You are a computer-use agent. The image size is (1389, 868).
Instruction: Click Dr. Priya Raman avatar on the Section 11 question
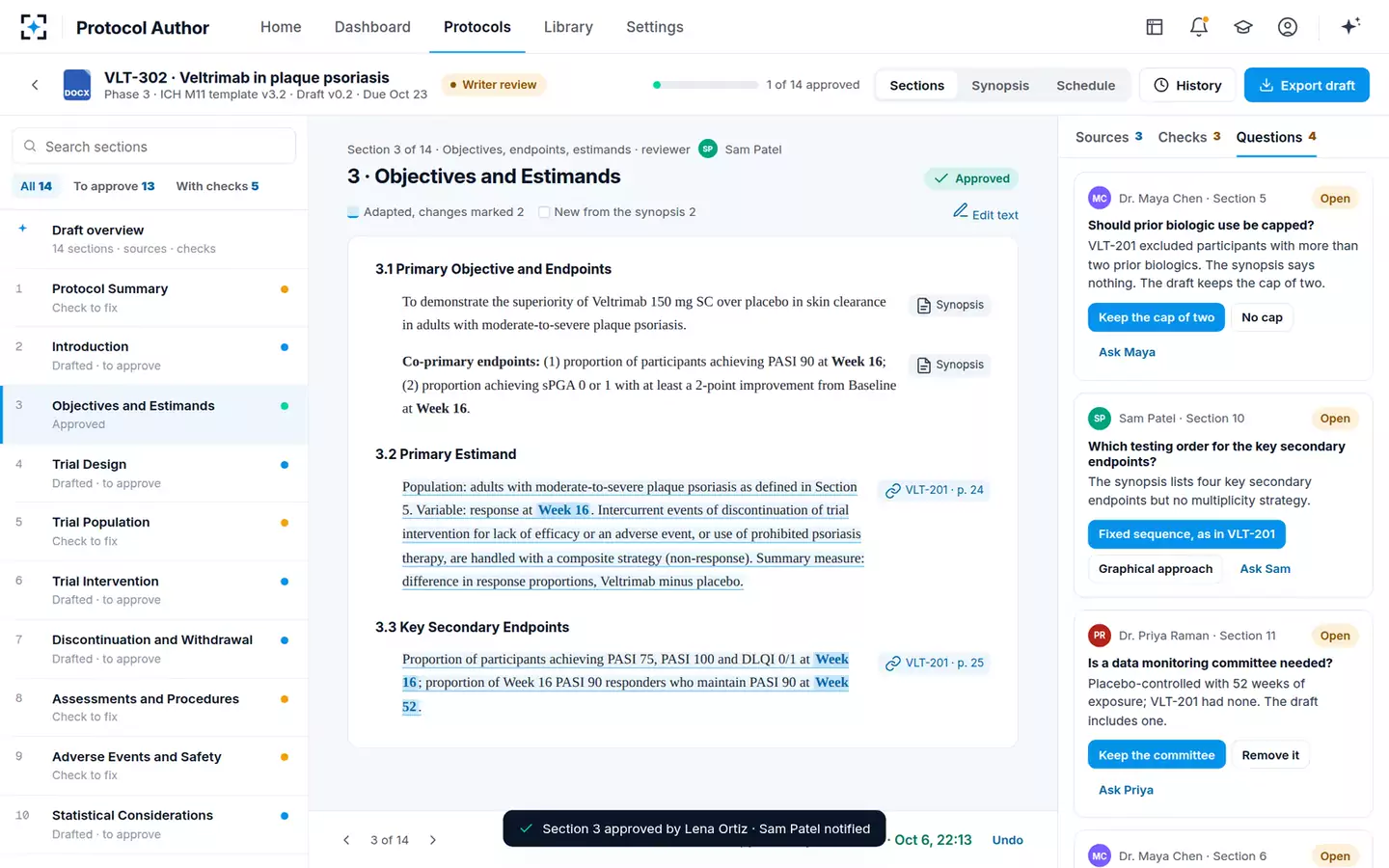(1100, 636)
